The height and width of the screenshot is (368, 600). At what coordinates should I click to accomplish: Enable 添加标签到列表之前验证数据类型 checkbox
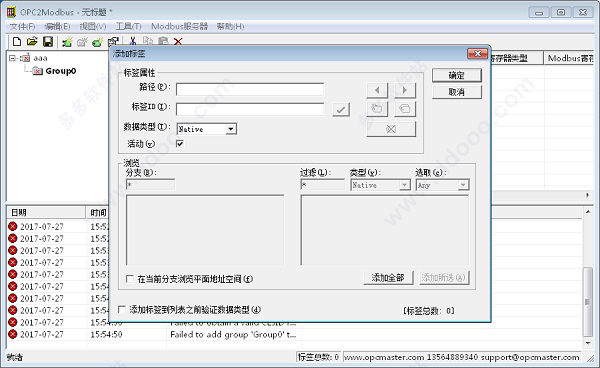(x=122, y=309)
